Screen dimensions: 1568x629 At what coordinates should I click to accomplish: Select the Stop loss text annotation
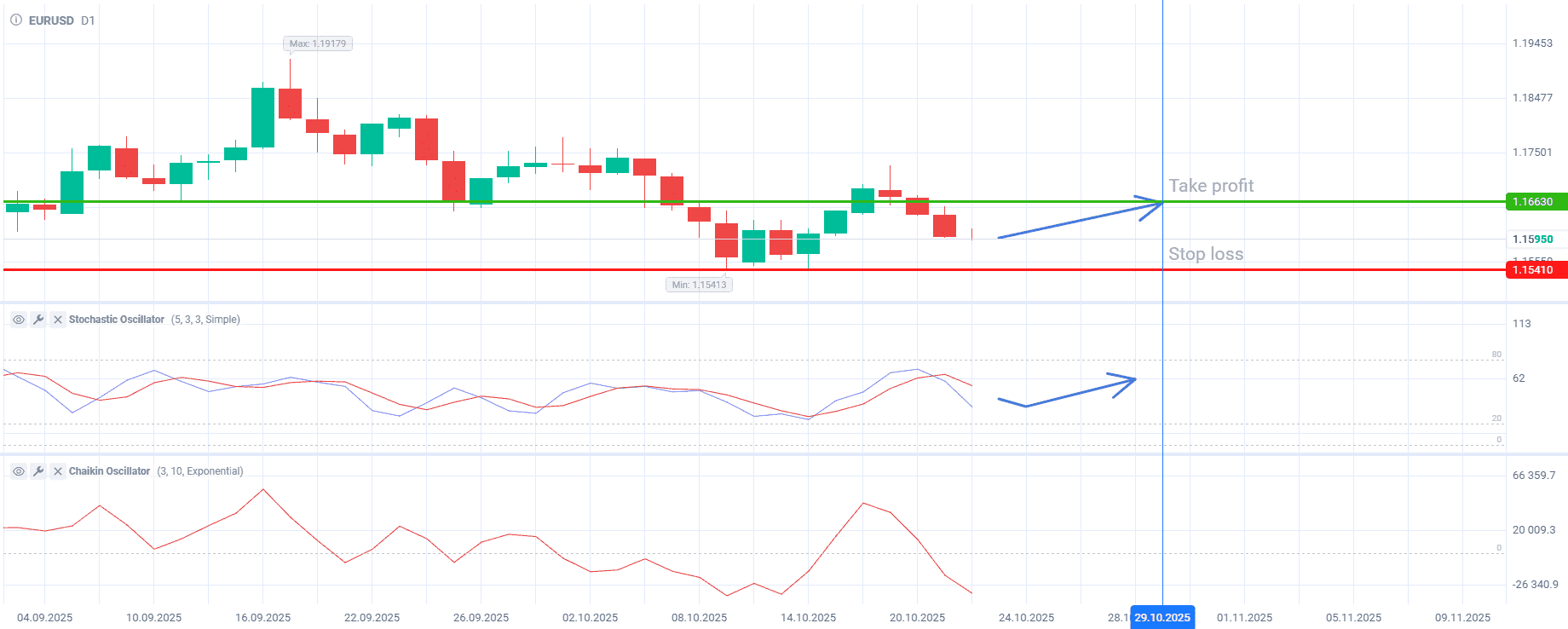1205,254
